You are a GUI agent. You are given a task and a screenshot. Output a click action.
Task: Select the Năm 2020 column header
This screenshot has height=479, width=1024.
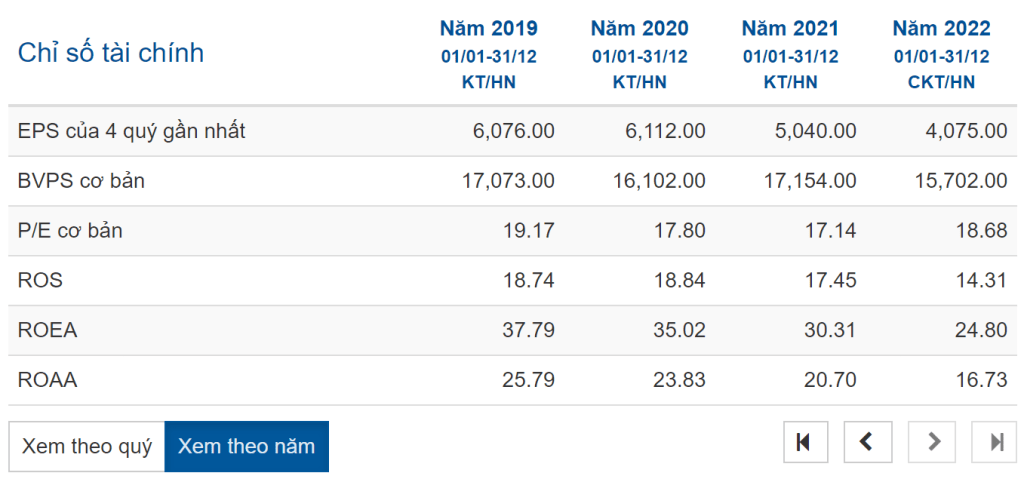tap(639, 29)
